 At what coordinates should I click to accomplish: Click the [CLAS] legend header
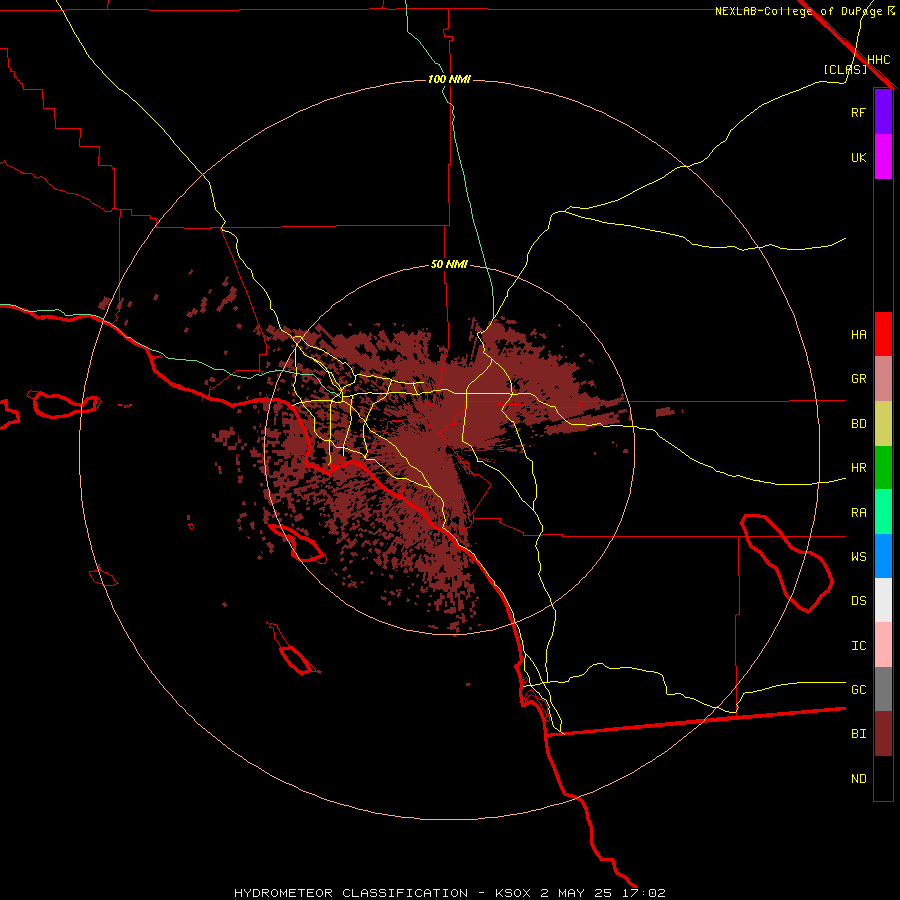[x=845, y=69]
